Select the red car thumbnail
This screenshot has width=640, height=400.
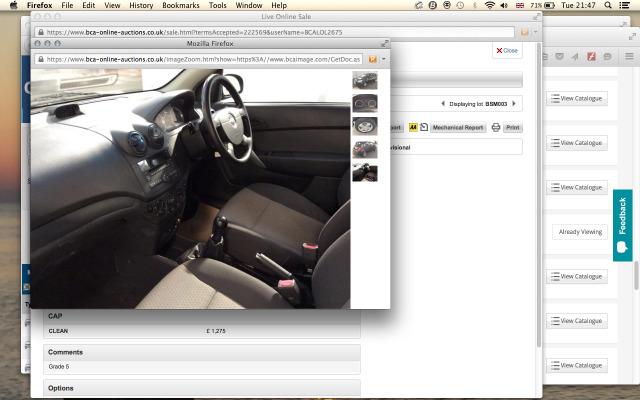pyautogui.click(x=365, y=149)
